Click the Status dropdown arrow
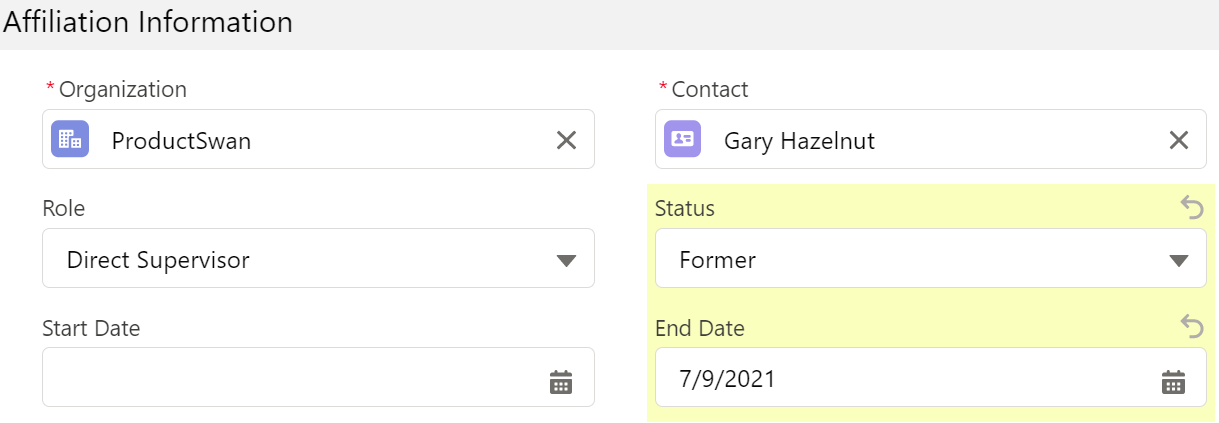The height and width of the screenshot is (423, 1219). [x=1179, y=261]
